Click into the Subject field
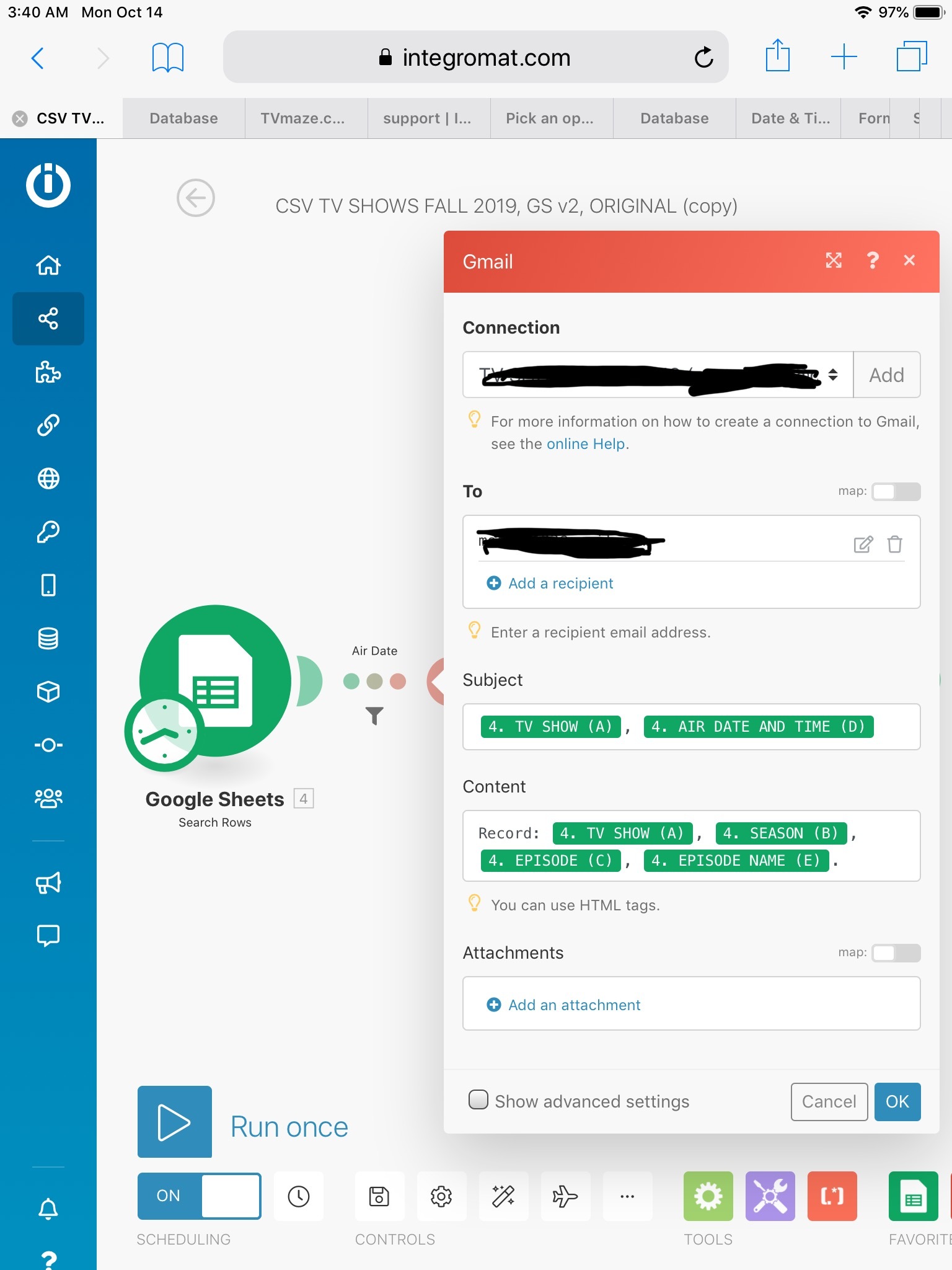Viewport: 952px width, 1270px height. click(692, 727)
